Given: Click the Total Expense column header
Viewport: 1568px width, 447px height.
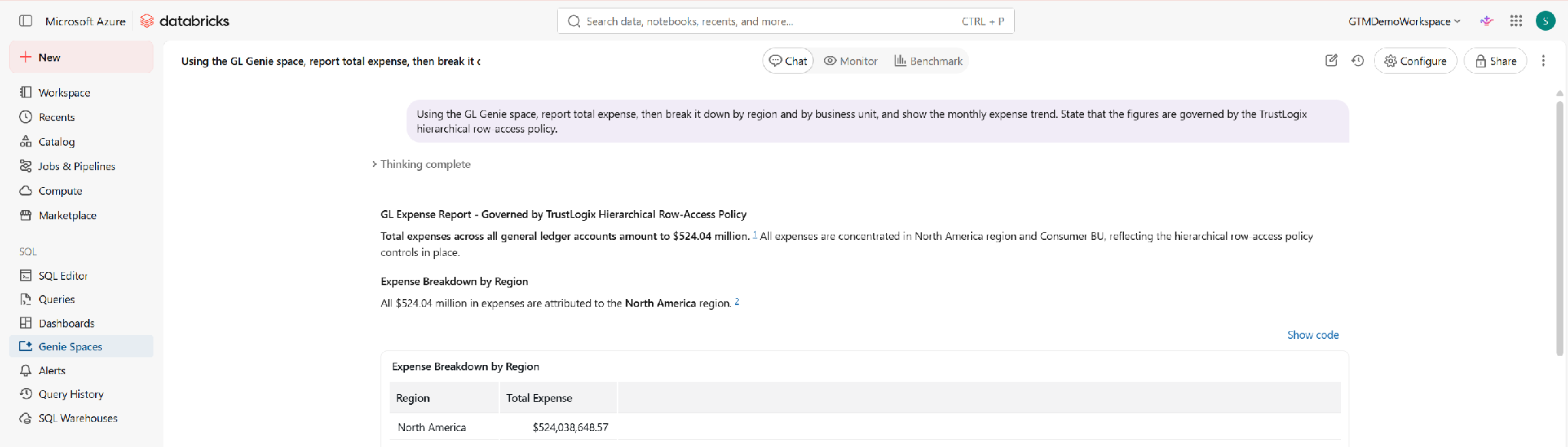Looking at the screenshot, I should pos(558,398).
